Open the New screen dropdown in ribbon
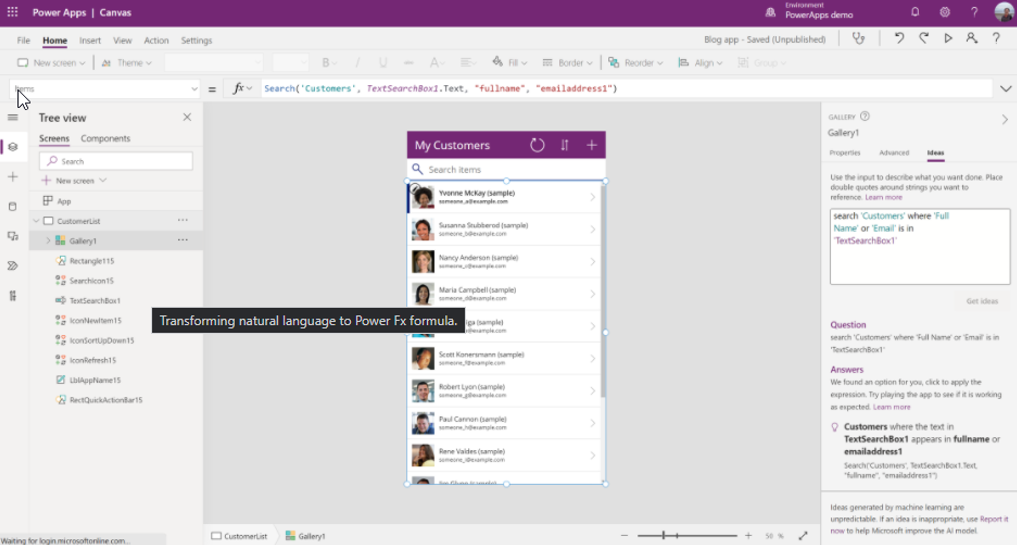Viewport: 1017px width, 545px height. (x=51, y=63)
